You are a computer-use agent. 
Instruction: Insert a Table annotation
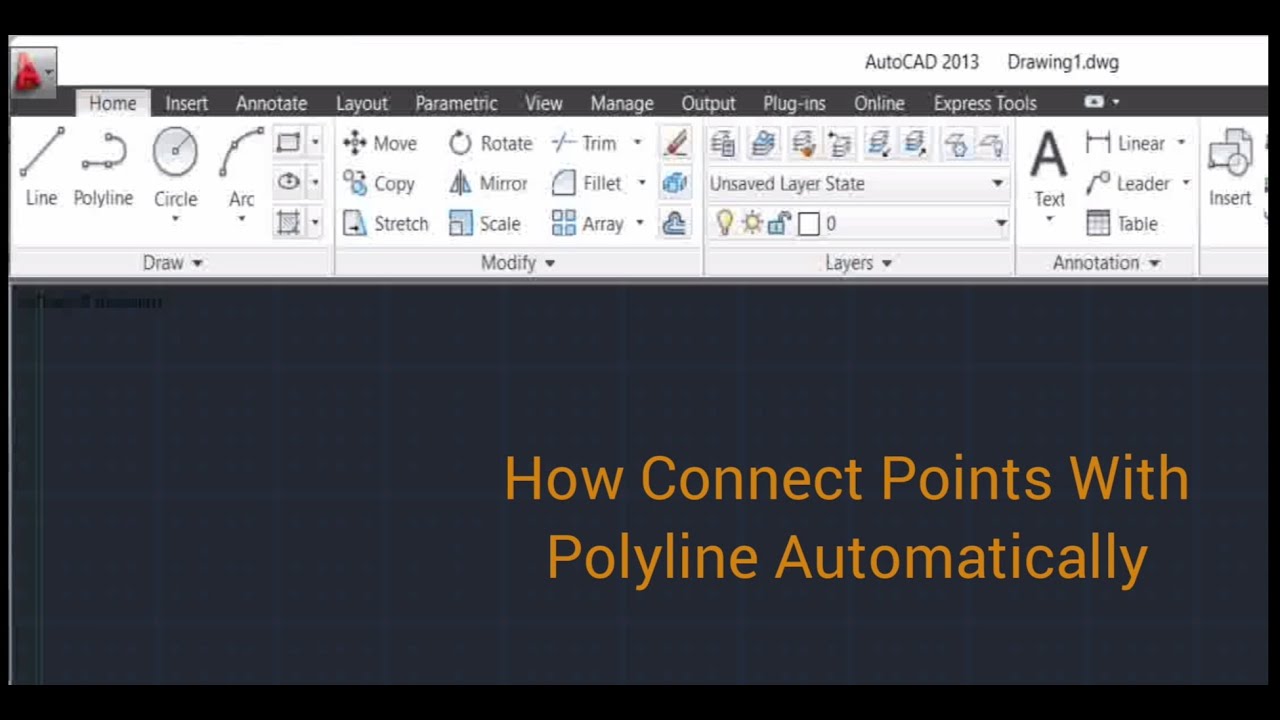1122,223
